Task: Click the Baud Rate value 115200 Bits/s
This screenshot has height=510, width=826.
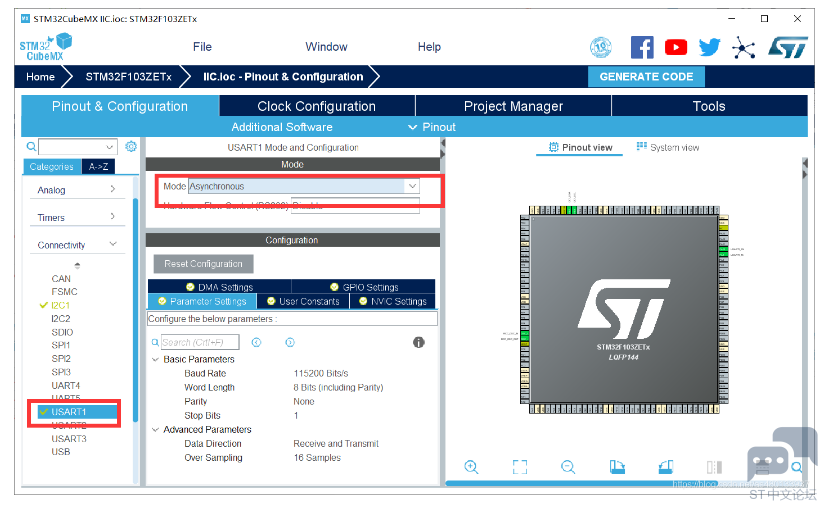Action: click(321, 374)
